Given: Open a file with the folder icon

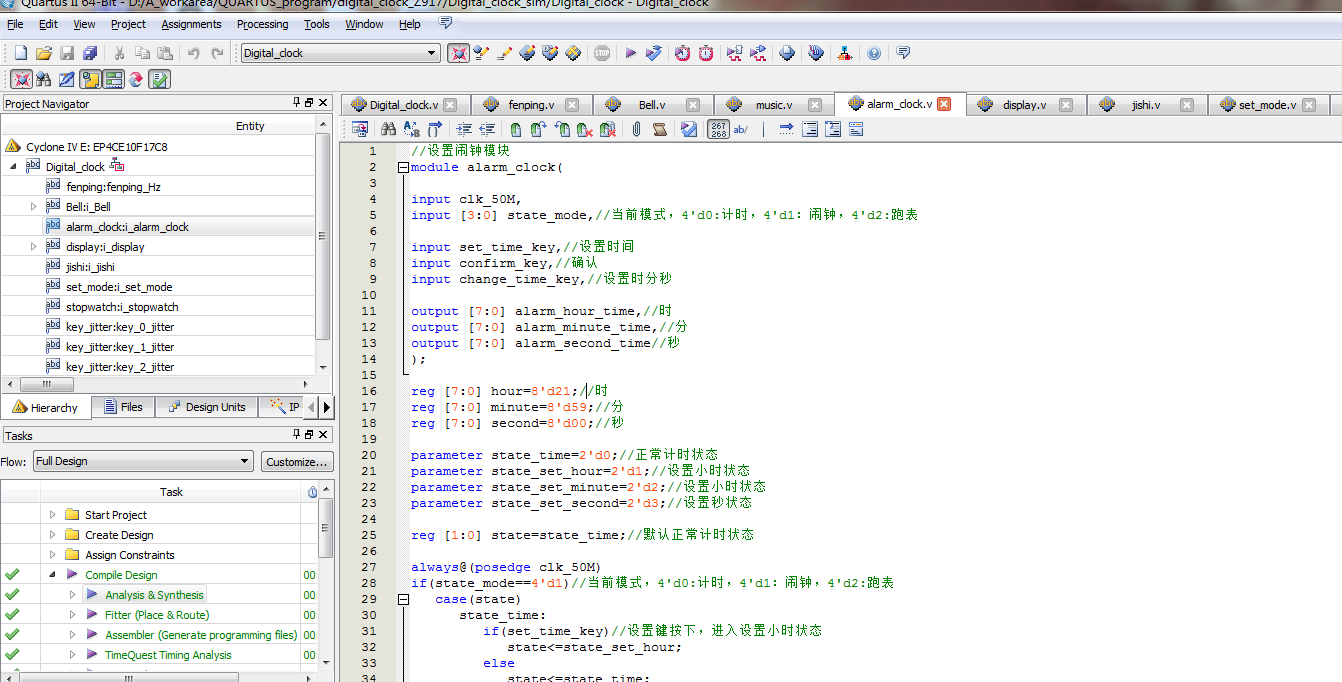Looking at the screenshot, I should click(44, 53).
